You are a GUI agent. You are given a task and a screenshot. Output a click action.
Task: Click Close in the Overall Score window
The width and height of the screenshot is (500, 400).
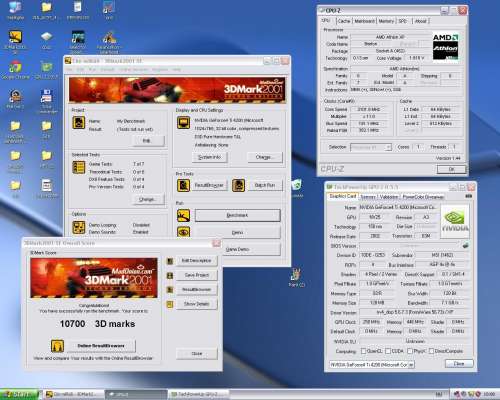coord(197,353)
